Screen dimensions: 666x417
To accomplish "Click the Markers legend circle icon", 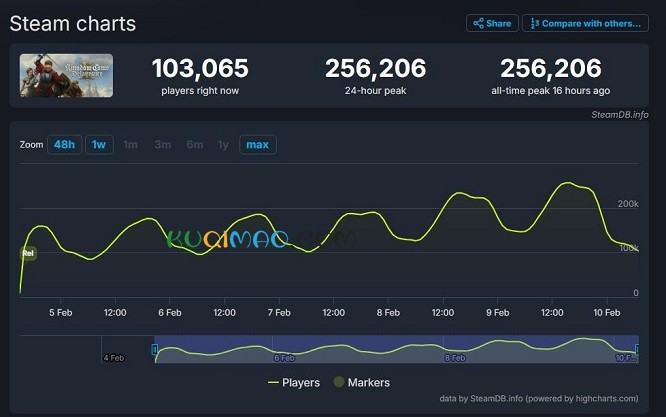I will [x=339, y=382].
